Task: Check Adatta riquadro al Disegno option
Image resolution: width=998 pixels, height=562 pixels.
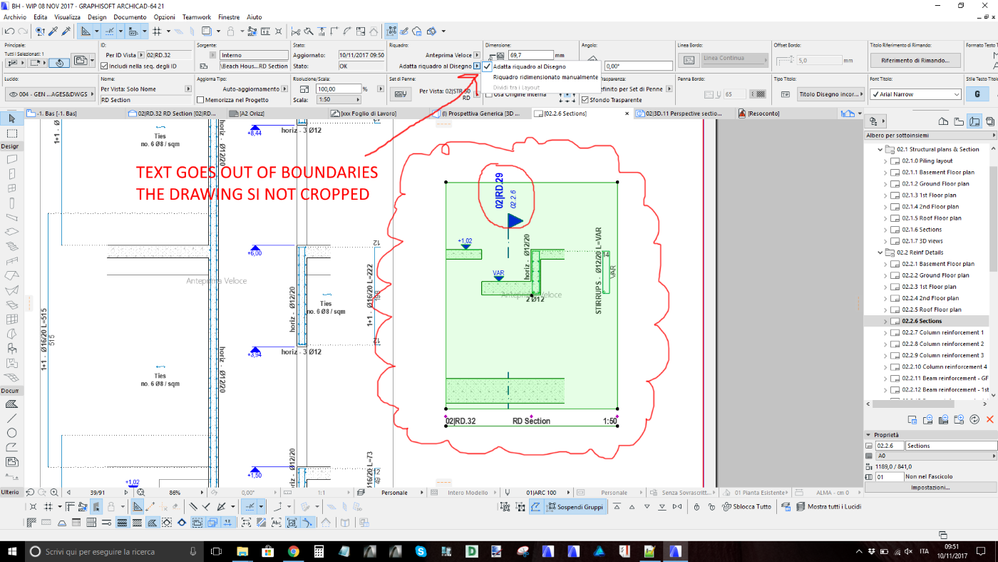Action: pyautogui.click(x=529, y=66)
